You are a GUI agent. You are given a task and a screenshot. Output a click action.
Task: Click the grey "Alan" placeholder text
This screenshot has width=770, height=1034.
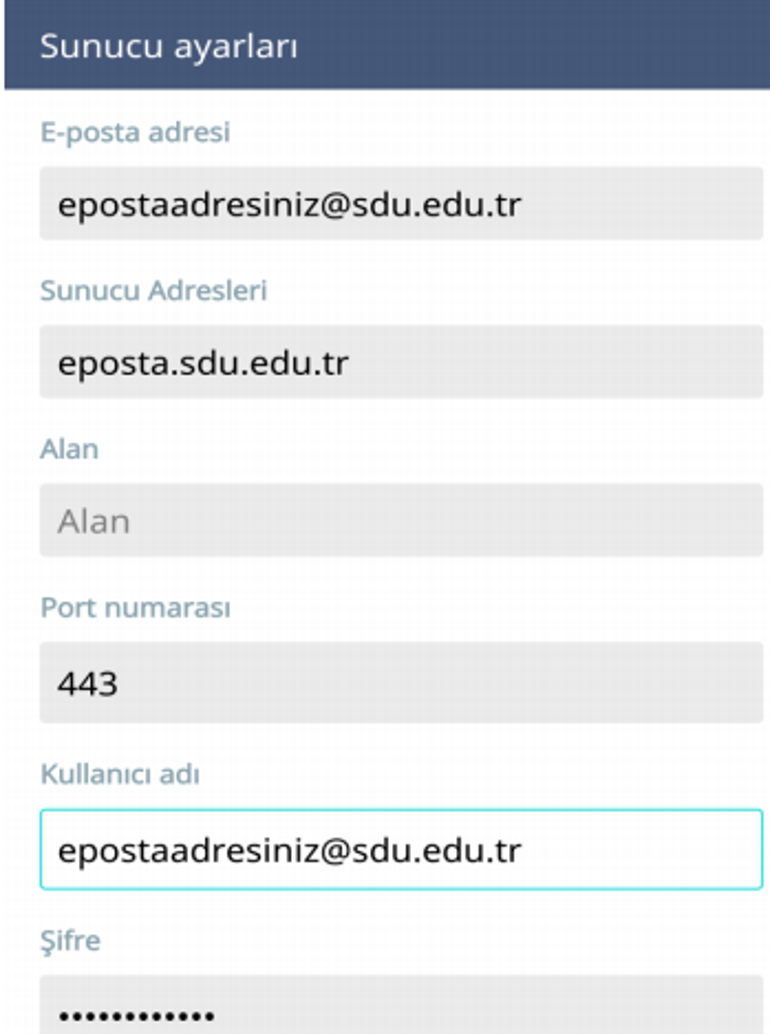tap(93, 521)
